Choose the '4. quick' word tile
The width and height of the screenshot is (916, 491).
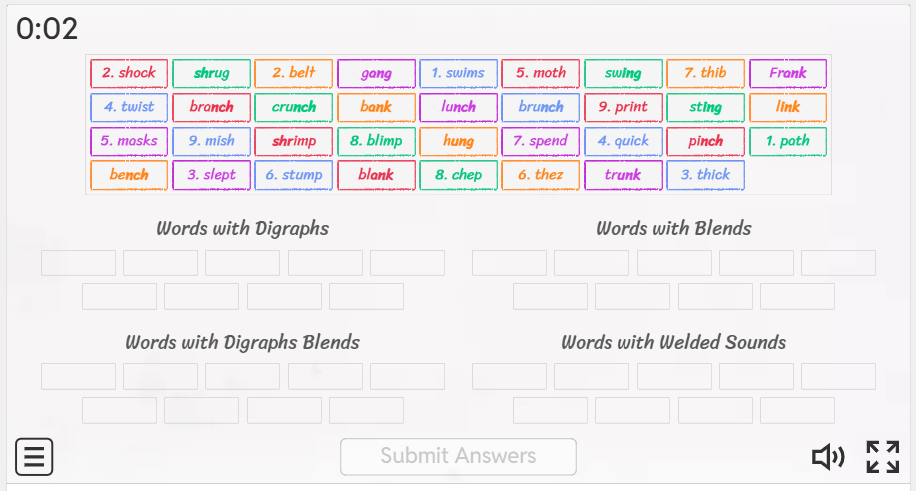click(623, 141)
